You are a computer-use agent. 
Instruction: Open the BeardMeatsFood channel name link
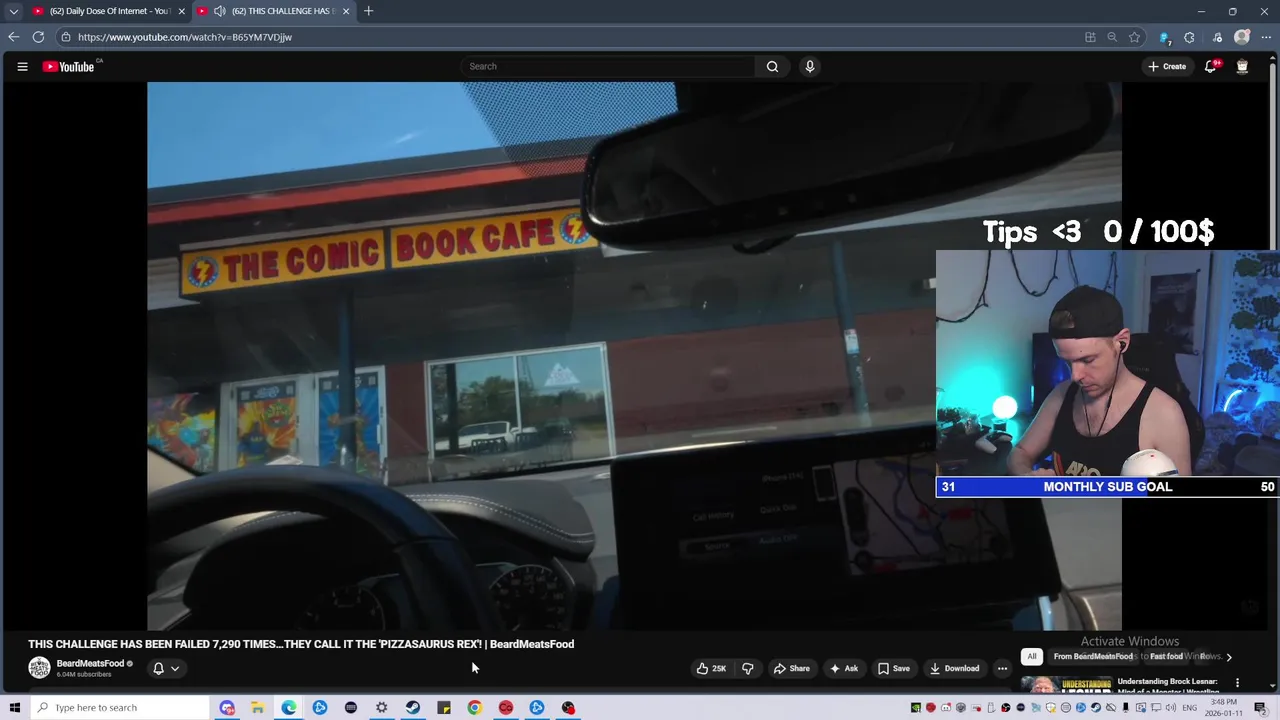pos(90,664)
